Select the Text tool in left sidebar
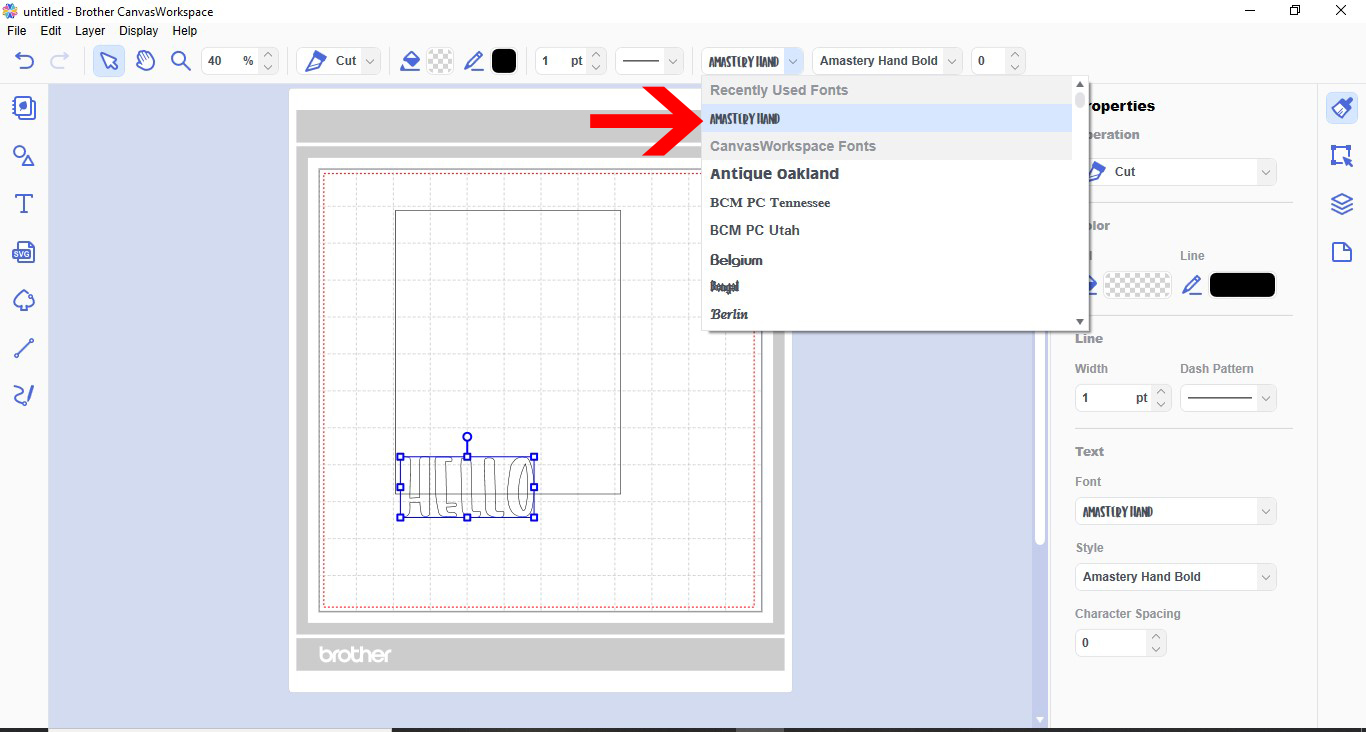Viewport: 1366px width, 732px height. (x=24, y=204)
